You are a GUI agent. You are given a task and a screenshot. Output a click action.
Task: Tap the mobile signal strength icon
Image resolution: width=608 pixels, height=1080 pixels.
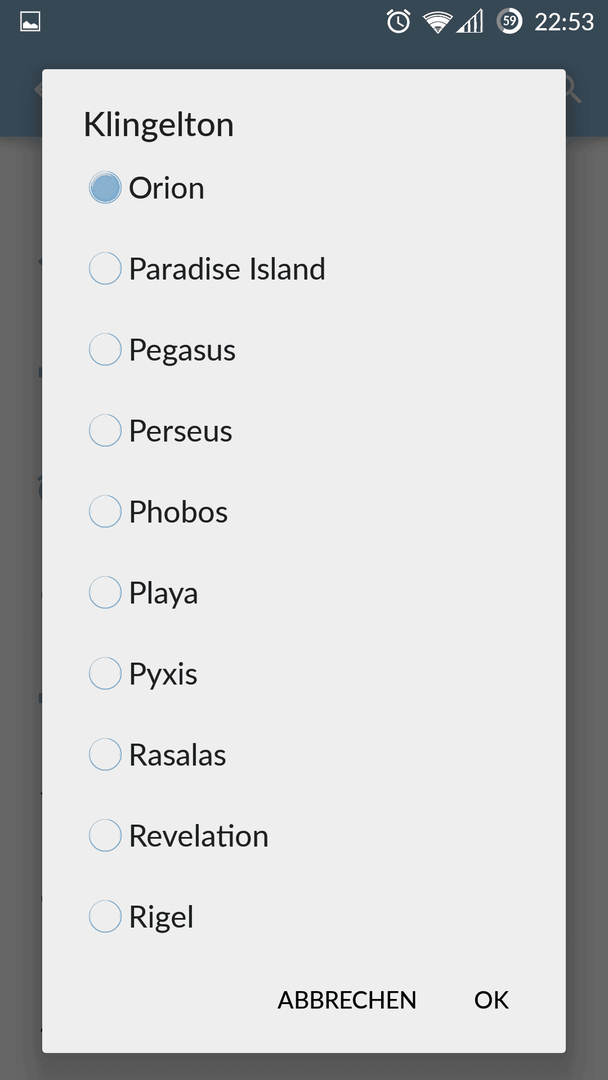(x=470, y=22)
